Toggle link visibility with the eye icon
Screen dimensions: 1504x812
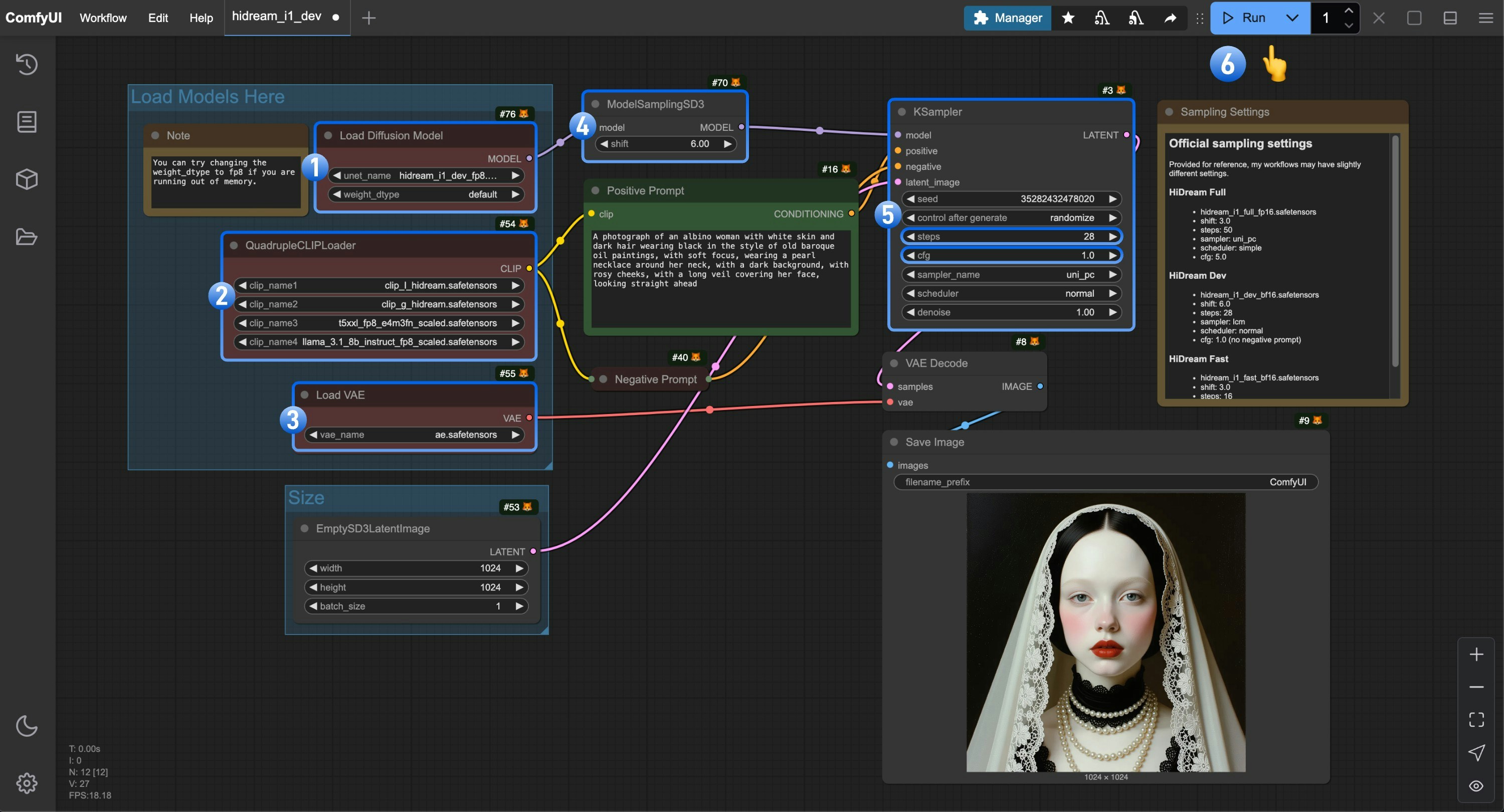tap(1476, 786)
